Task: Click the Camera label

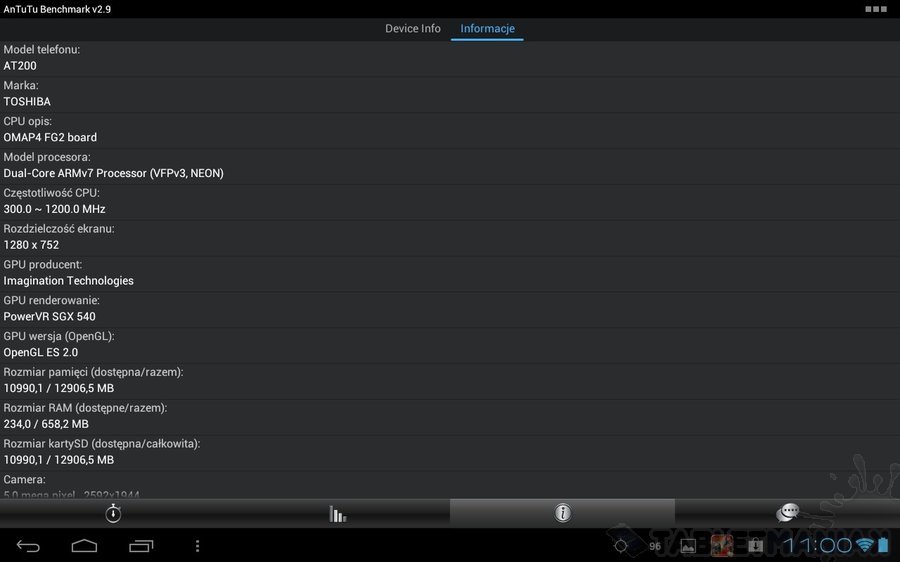Action: pyautogui.click(x=25, y=479)
